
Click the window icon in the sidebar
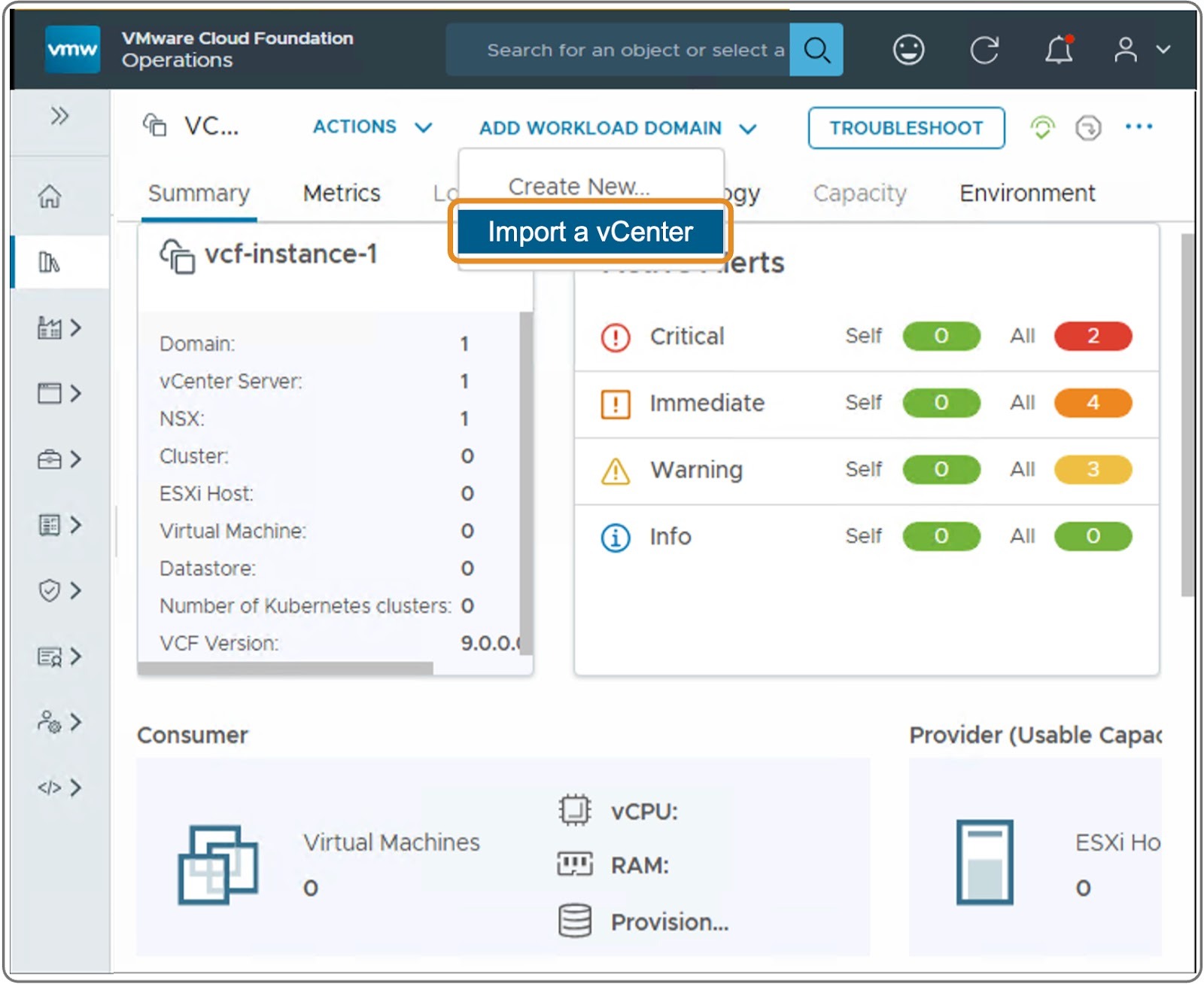[x=50, y=393]
